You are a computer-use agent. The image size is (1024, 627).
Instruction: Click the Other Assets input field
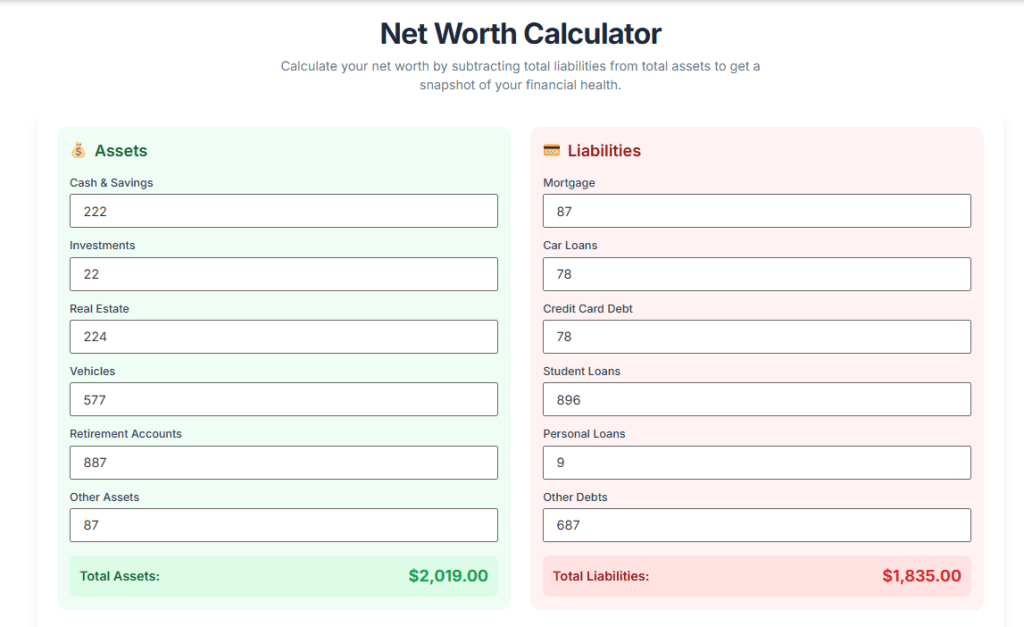point(283,525)
